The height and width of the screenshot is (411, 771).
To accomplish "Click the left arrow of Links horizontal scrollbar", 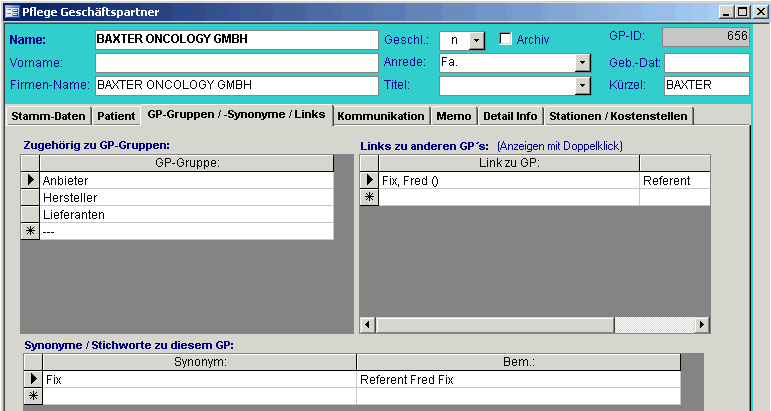I will click(x=368, y=324).
